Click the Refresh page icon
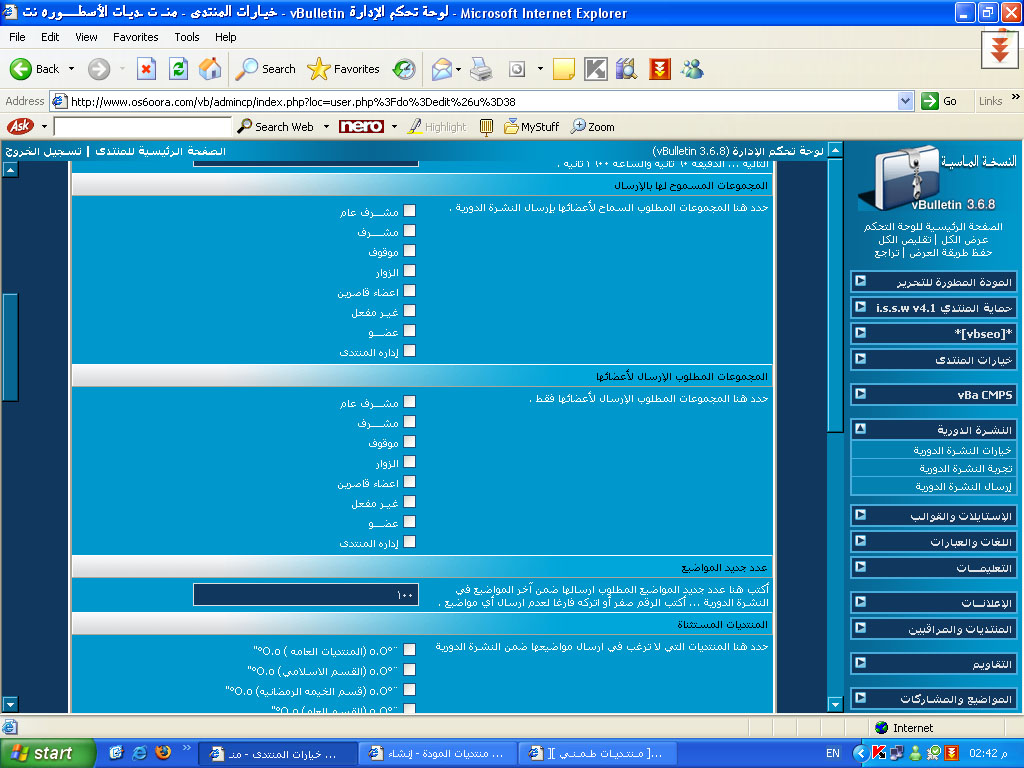Viewport: 1024px width, 768px height. 178,69
